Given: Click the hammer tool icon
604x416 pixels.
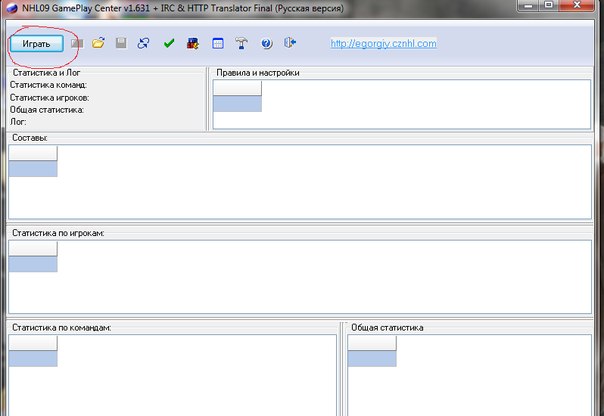Looking at the screenshot, I should (242, 43).
